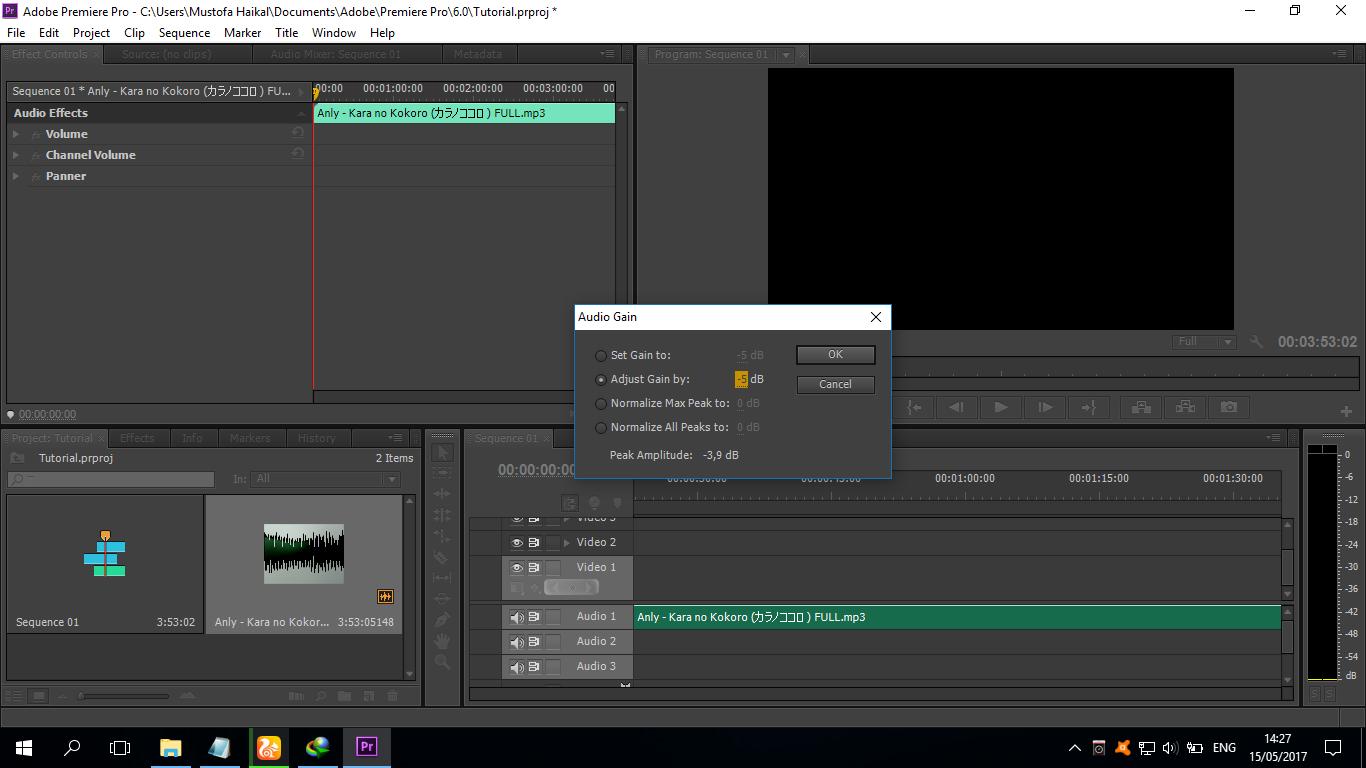Image resolution: width=1366 pixels, height=768 pixels.
Task: Reset the Volume effect
Action: coord(297,133)
